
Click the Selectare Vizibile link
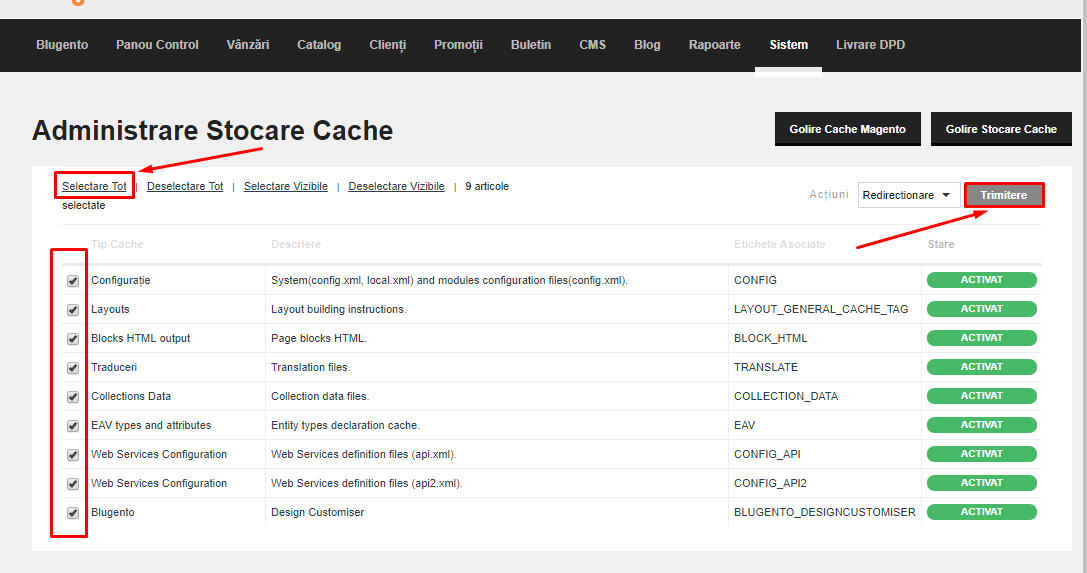(286, 186)
